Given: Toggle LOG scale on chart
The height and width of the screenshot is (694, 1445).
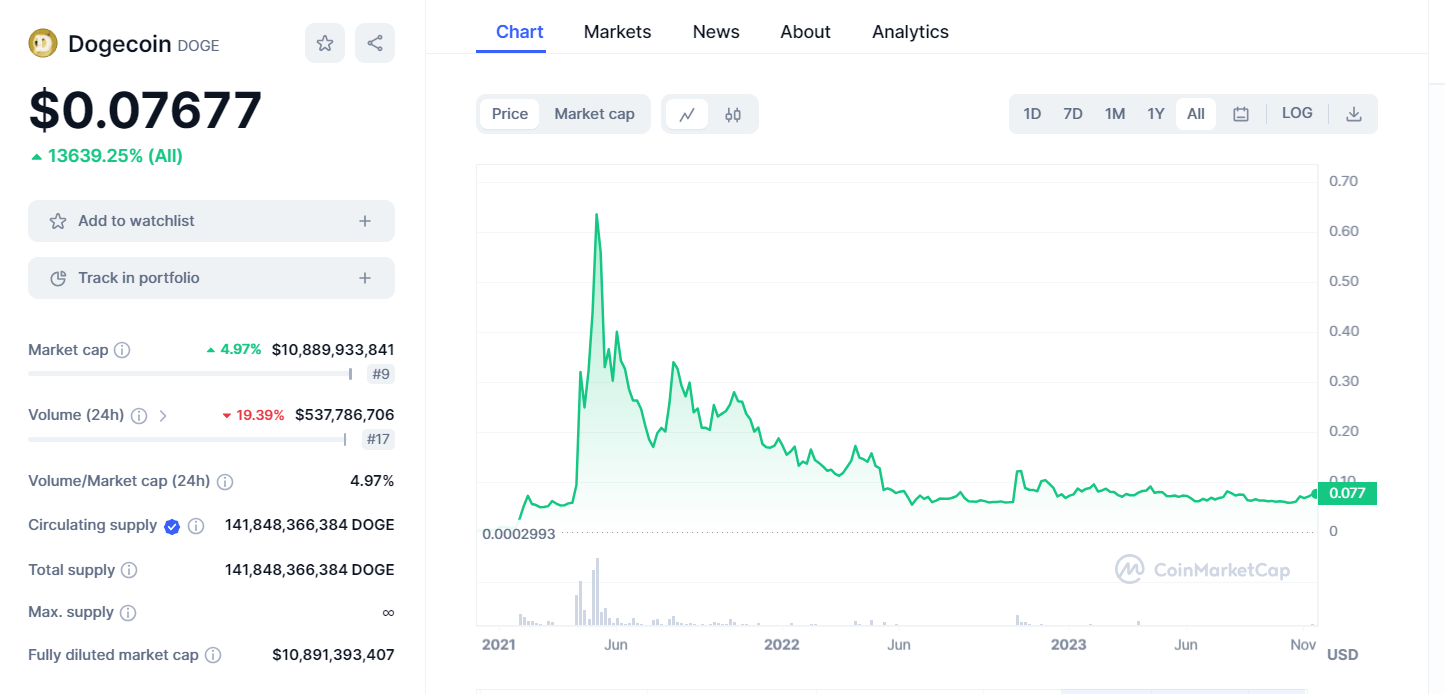Looking at the screenshot, I should click(x=1297, y=113).
